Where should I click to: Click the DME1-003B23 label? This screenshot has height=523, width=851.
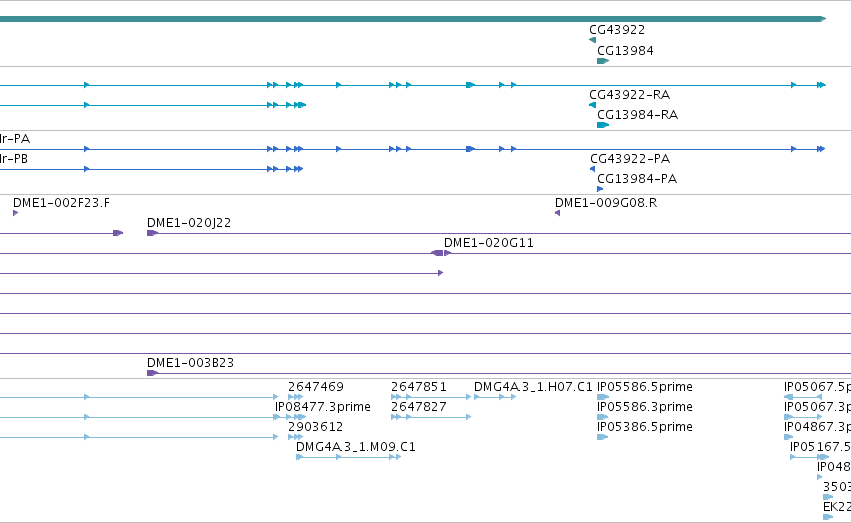point(190,363)
